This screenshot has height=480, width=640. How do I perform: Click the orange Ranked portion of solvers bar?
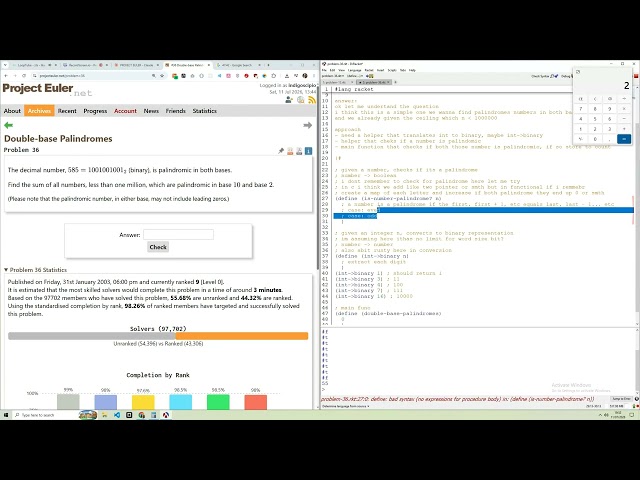242,336
